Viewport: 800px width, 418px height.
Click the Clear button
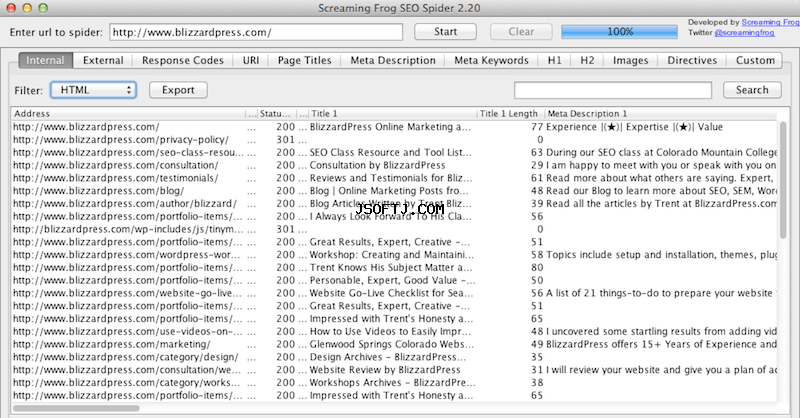coord(521,32)
